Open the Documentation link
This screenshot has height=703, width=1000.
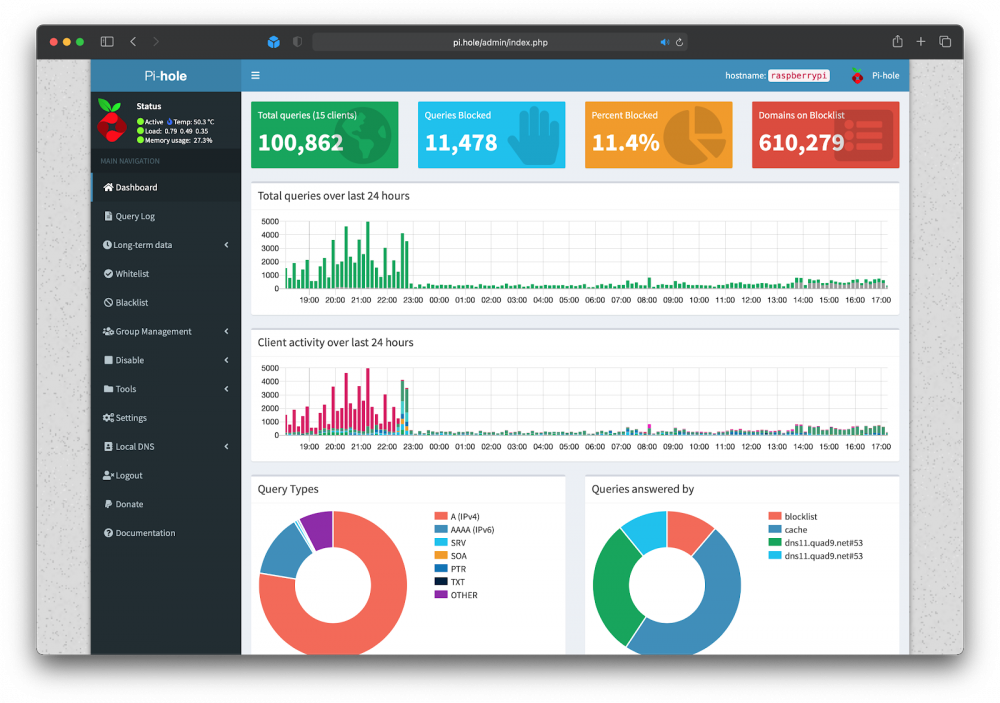point(144,533)
